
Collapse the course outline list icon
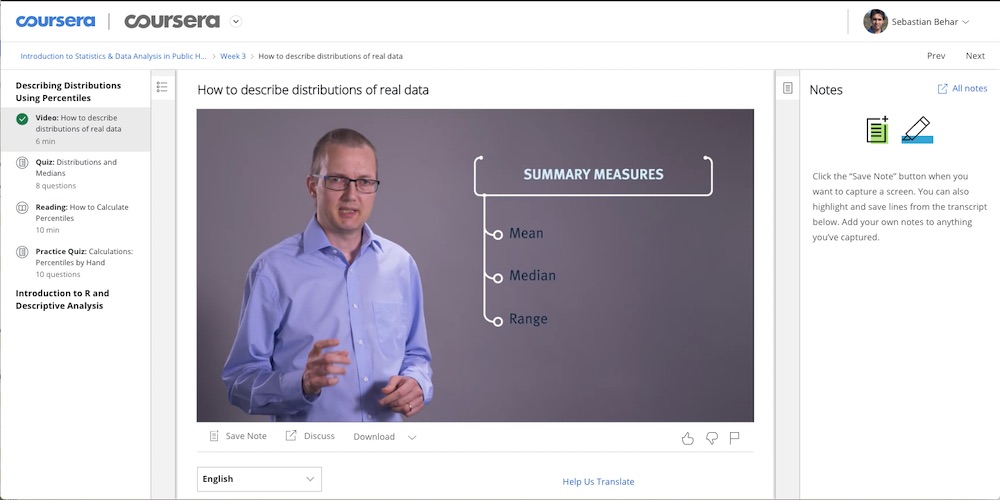coord(162,87)
